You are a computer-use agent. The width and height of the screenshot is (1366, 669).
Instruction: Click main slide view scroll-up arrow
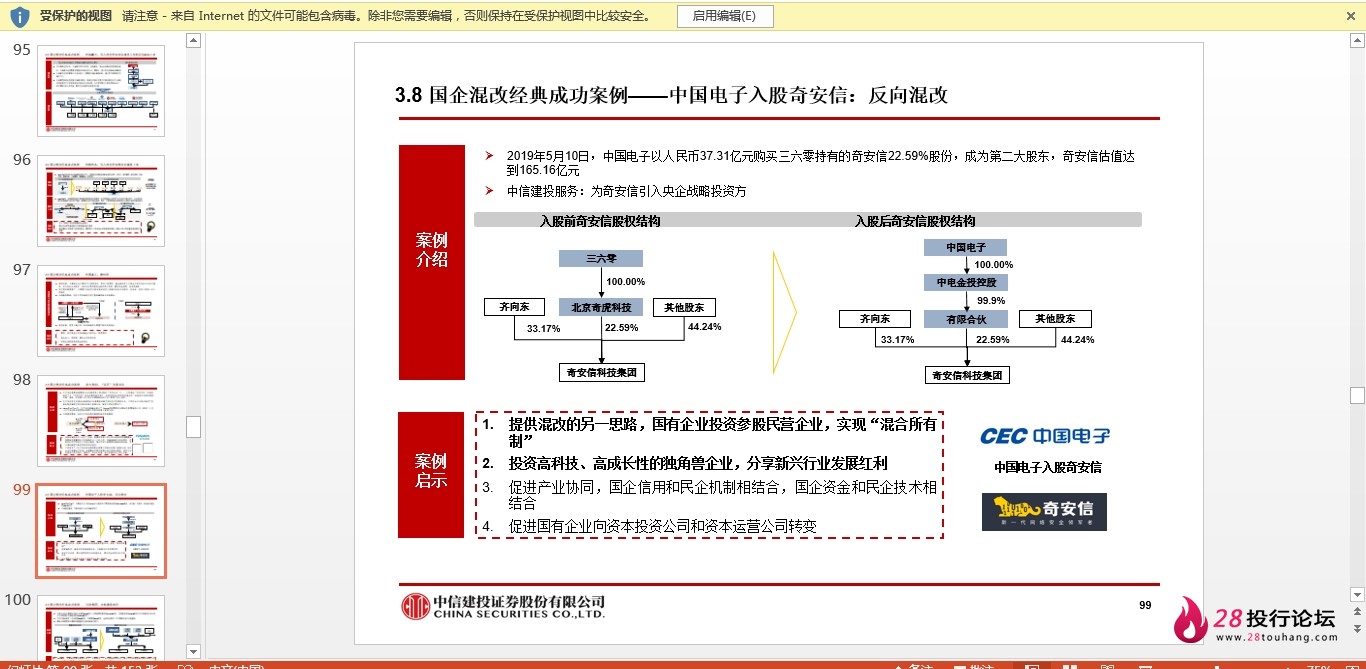[1357, 40]
